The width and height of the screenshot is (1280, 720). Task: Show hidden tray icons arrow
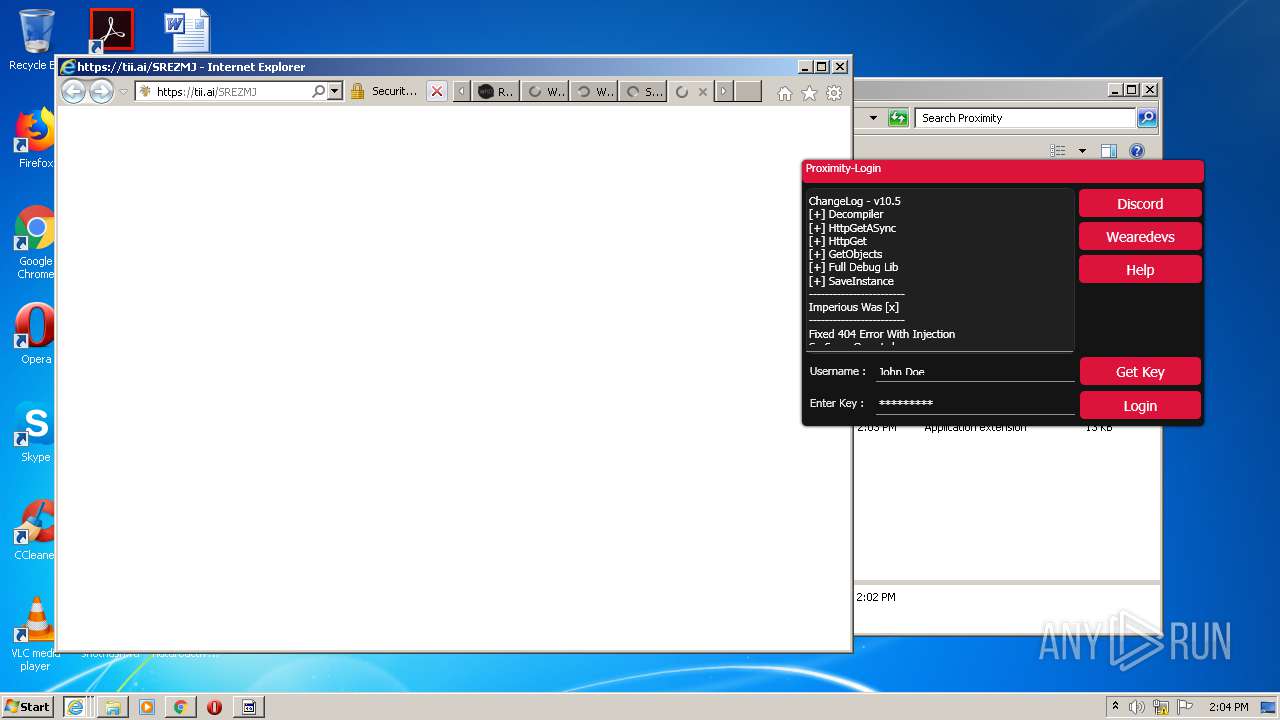(x=1115, y=707)
